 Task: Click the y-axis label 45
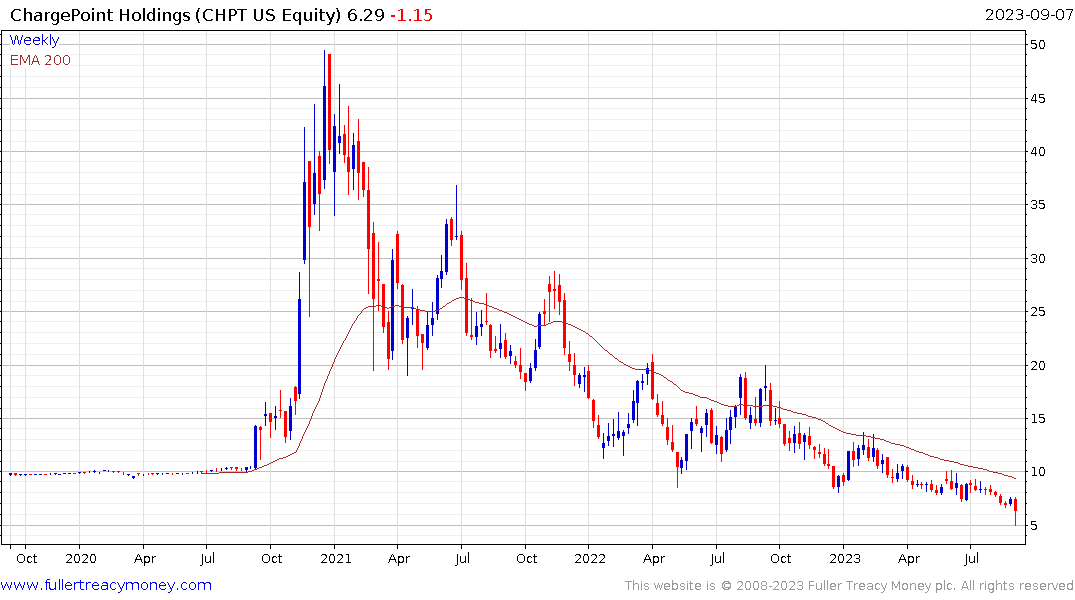[1038, 98]
